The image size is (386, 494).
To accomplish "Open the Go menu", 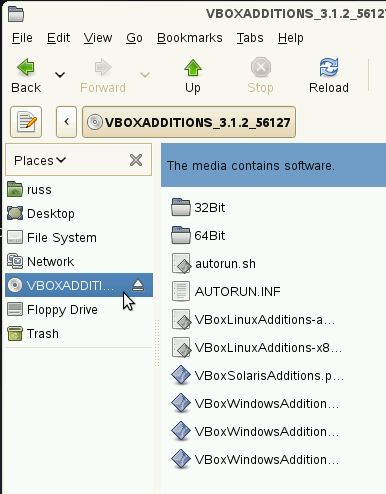I will click(x=134, y=38).
